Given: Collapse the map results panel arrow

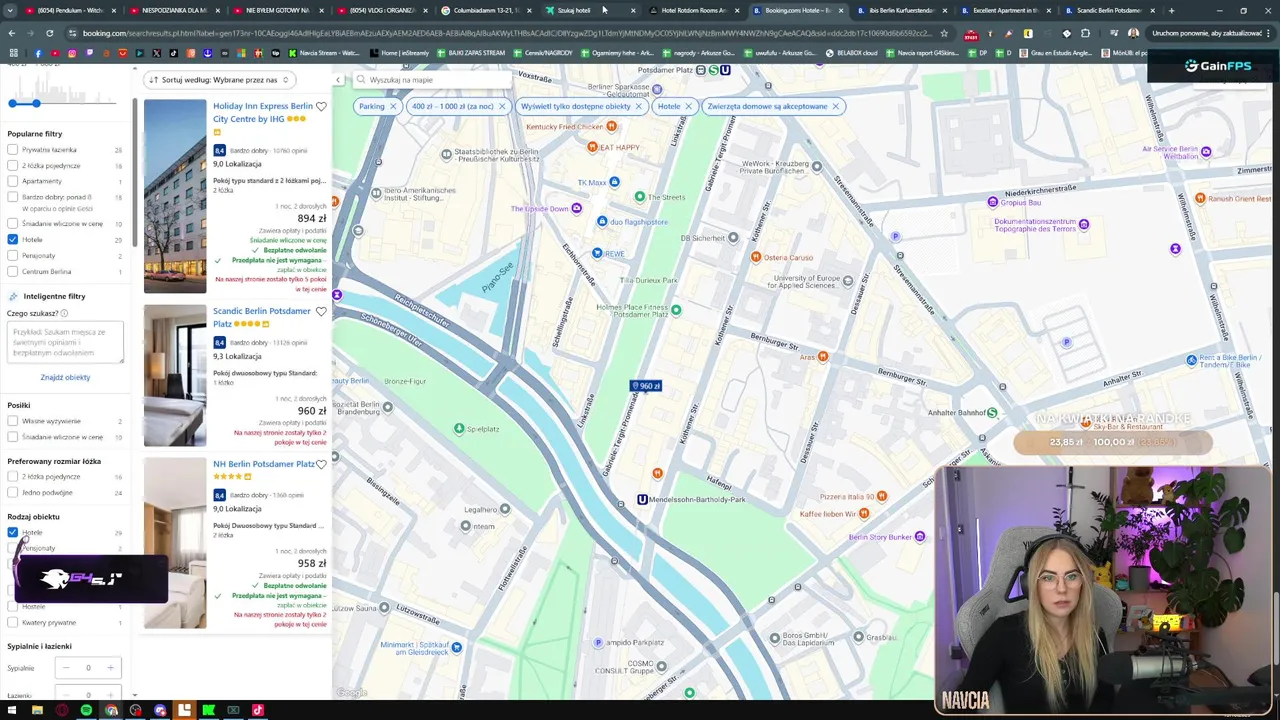Looking at the screenshot, I should 338,80.
